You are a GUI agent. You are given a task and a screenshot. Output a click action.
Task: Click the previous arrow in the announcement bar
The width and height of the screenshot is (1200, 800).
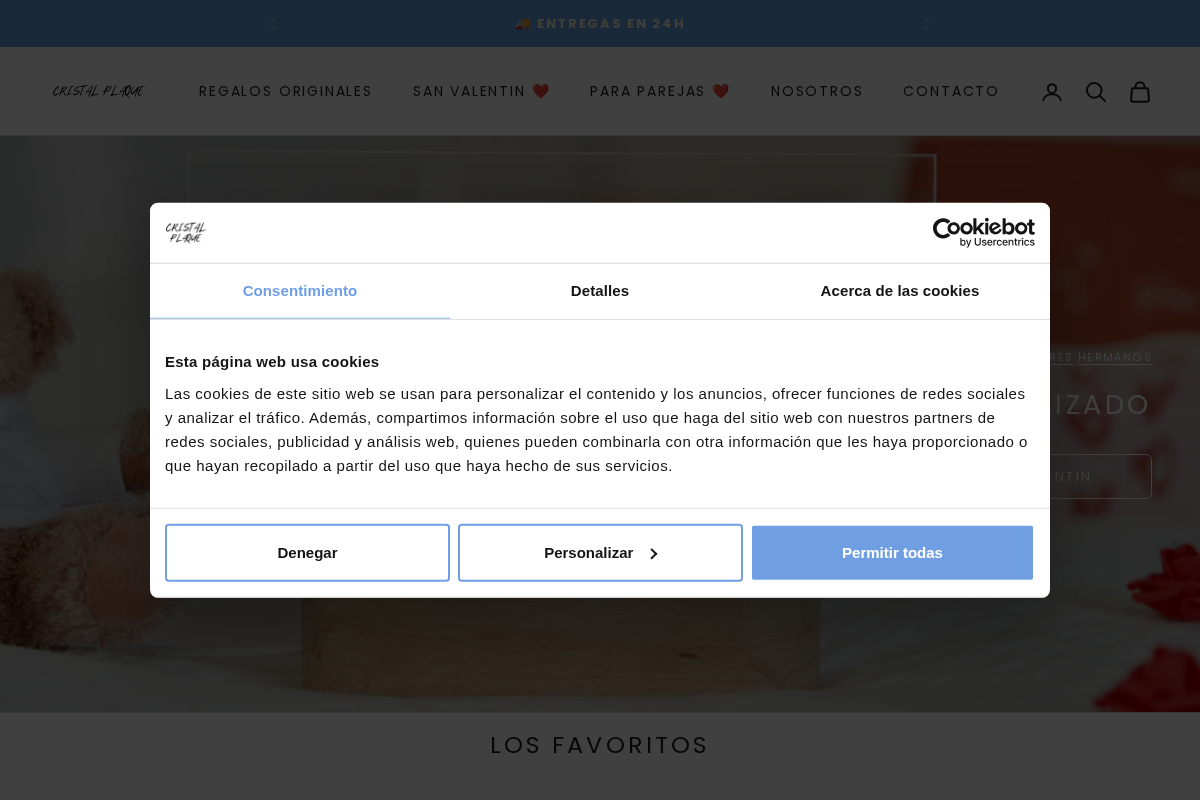click(273, 23)
